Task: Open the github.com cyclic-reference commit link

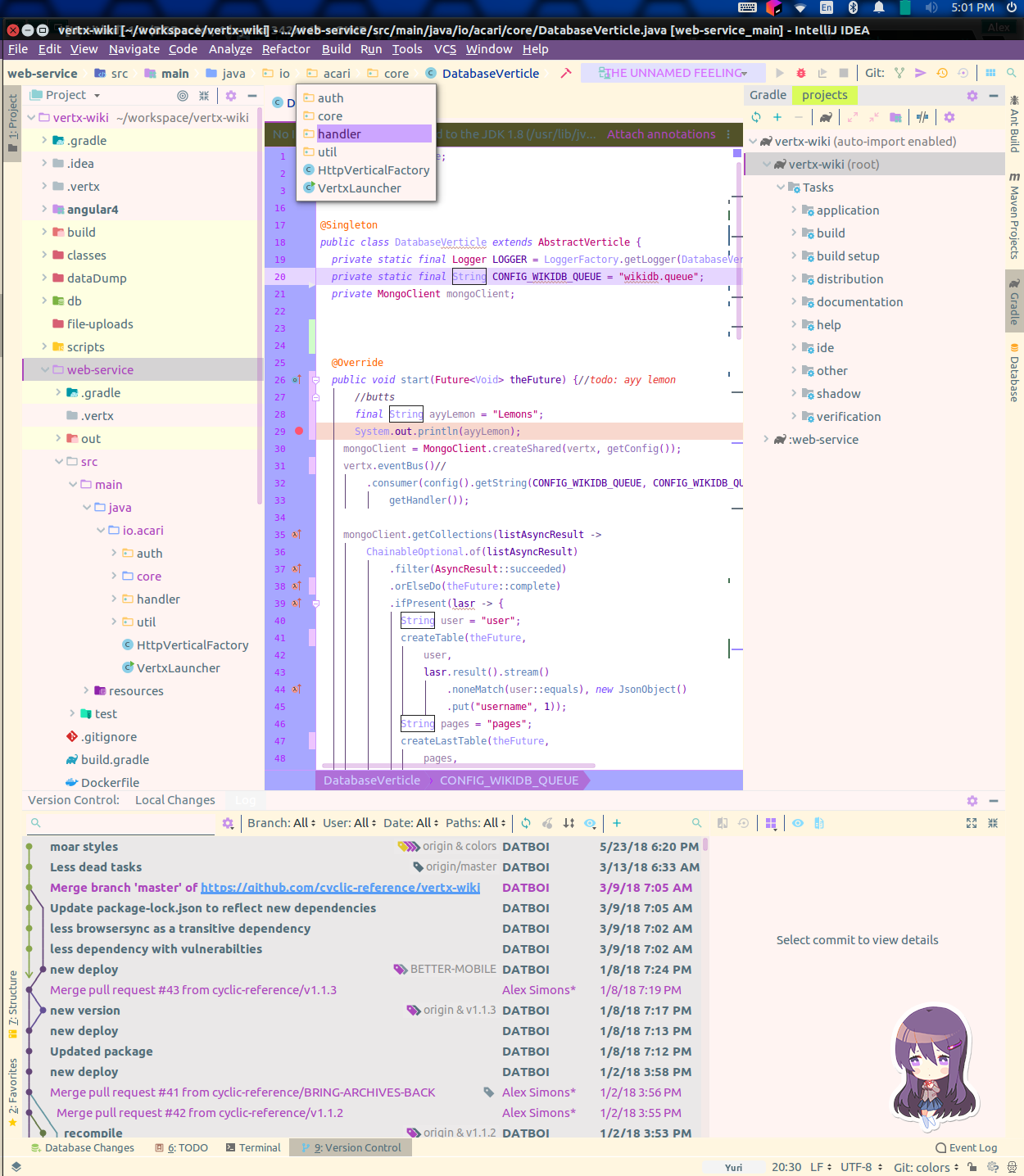Action: [x=340, y=887]
